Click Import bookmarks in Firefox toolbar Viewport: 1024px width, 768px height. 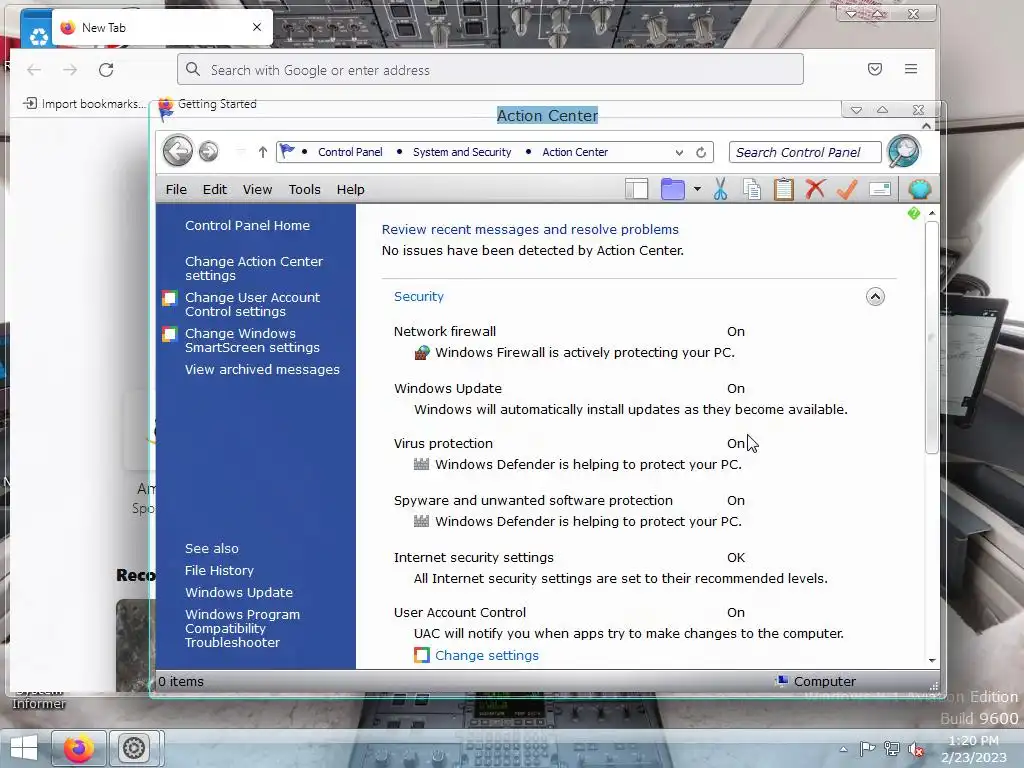[84, 104]
